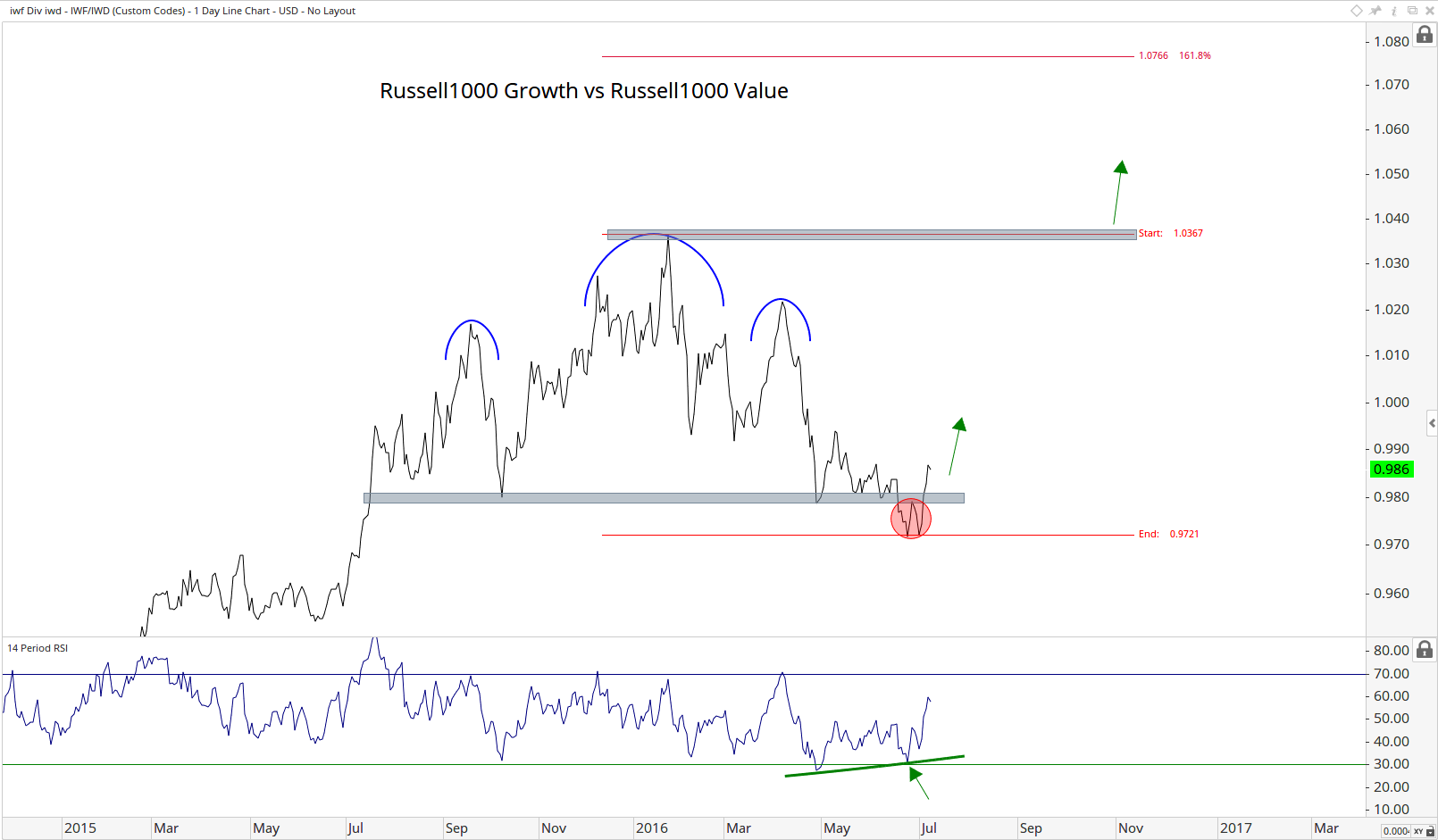Screen dimensions: 1438x840
Task: Click the 70.00 value on the RSI scale
Action: [1392, 674]
